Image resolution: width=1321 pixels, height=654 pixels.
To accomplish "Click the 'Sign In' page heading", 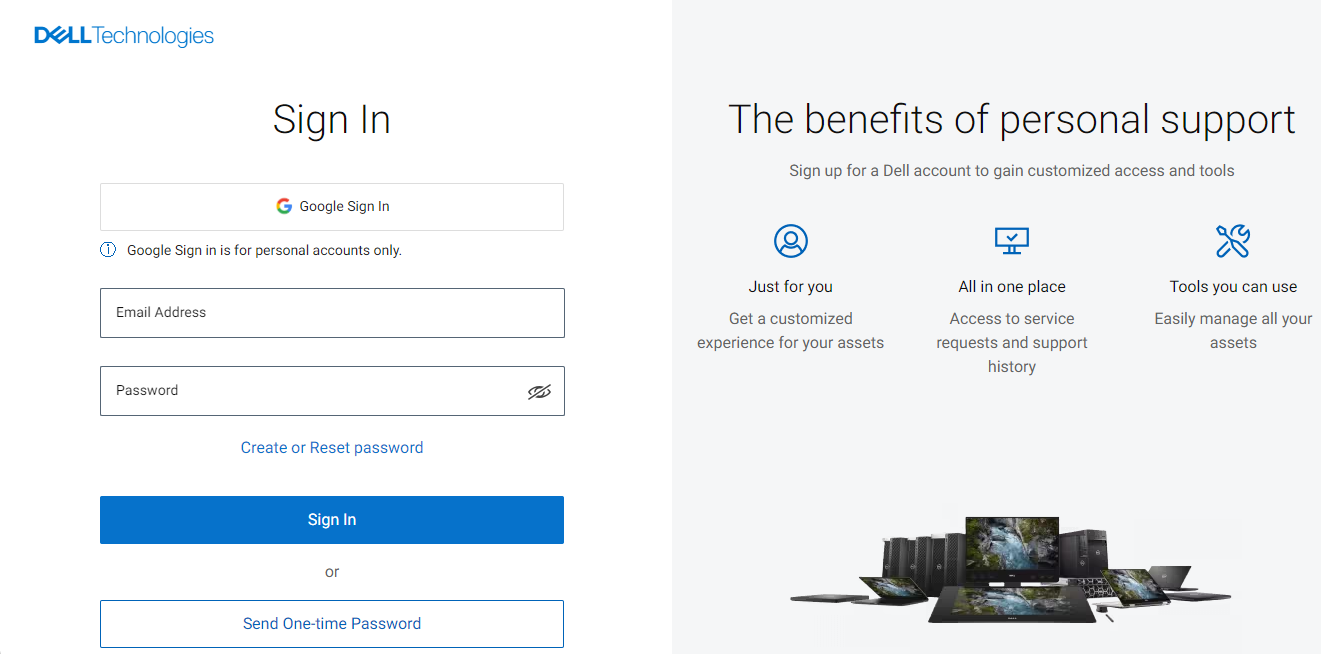I will click(331, 119).
